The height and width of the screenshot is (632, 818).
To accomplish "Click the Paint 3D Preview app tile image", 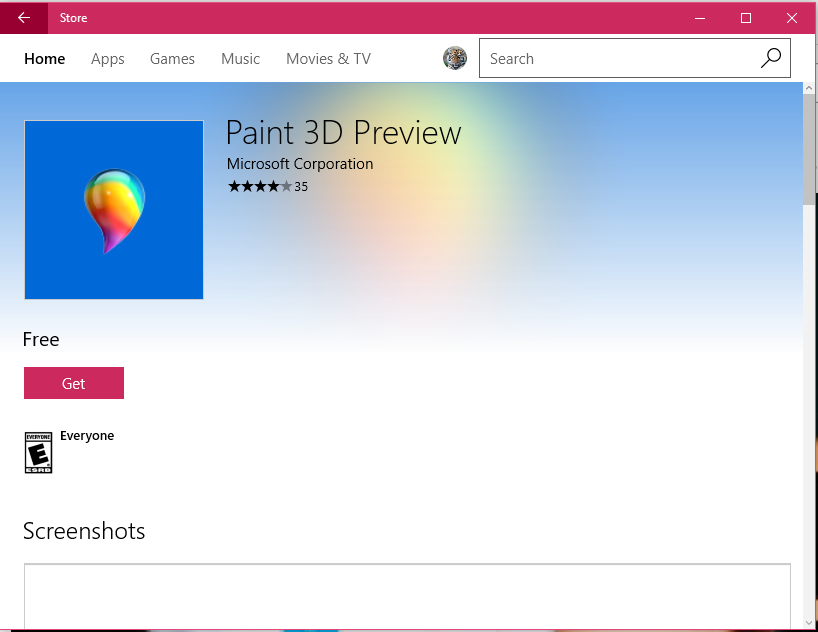I will (113, 209).
